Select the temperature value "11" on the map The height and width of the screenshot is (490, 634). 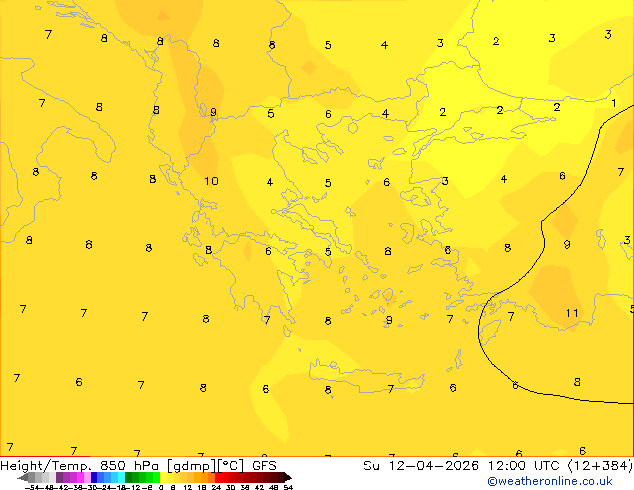pos(572,313)
